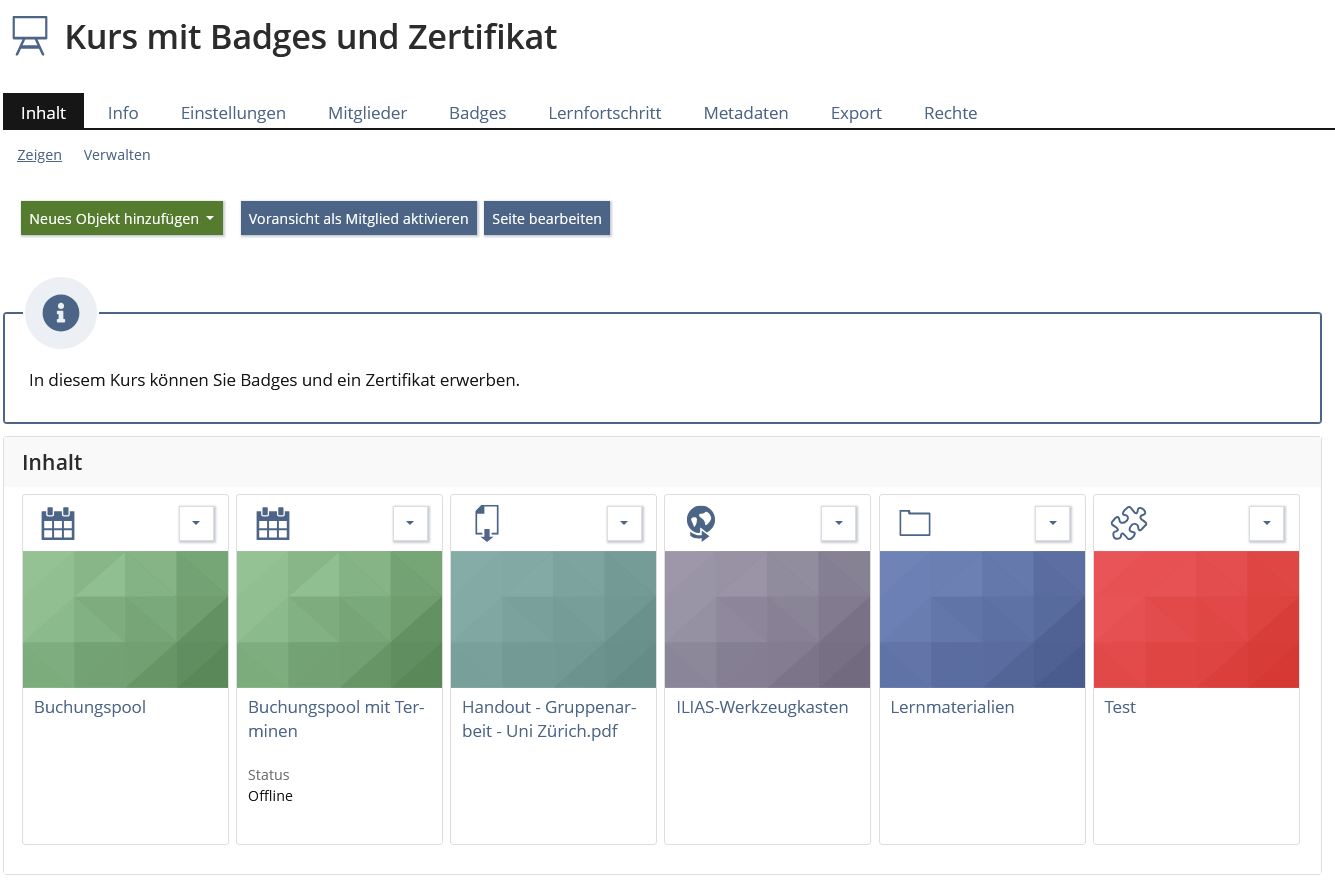Open the Lernfortschritt tab

604,113
